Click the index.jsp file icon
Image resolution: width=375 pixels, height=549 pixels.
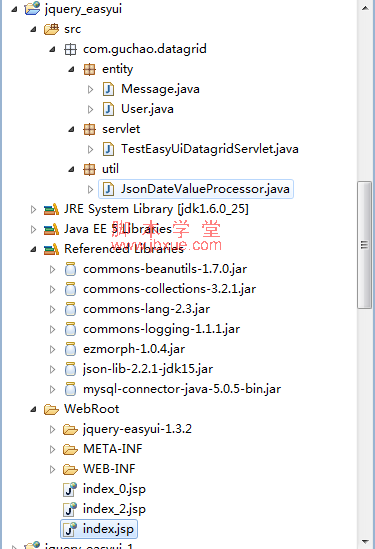click(70, 529)
